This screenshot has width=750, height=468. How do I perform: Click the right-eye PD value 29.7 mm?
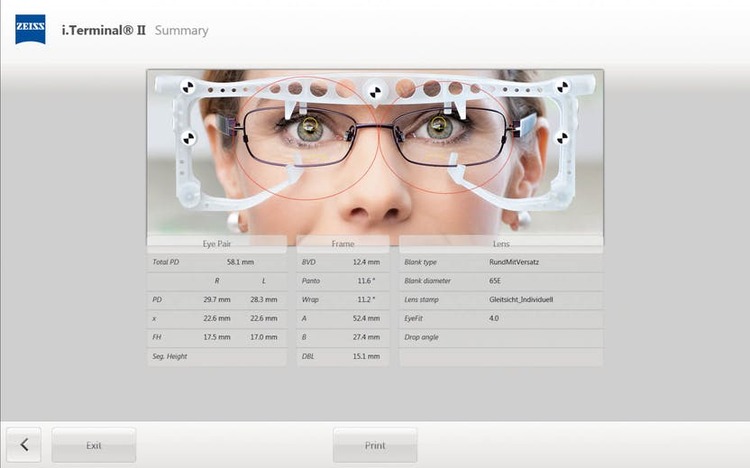click(217, 300)
